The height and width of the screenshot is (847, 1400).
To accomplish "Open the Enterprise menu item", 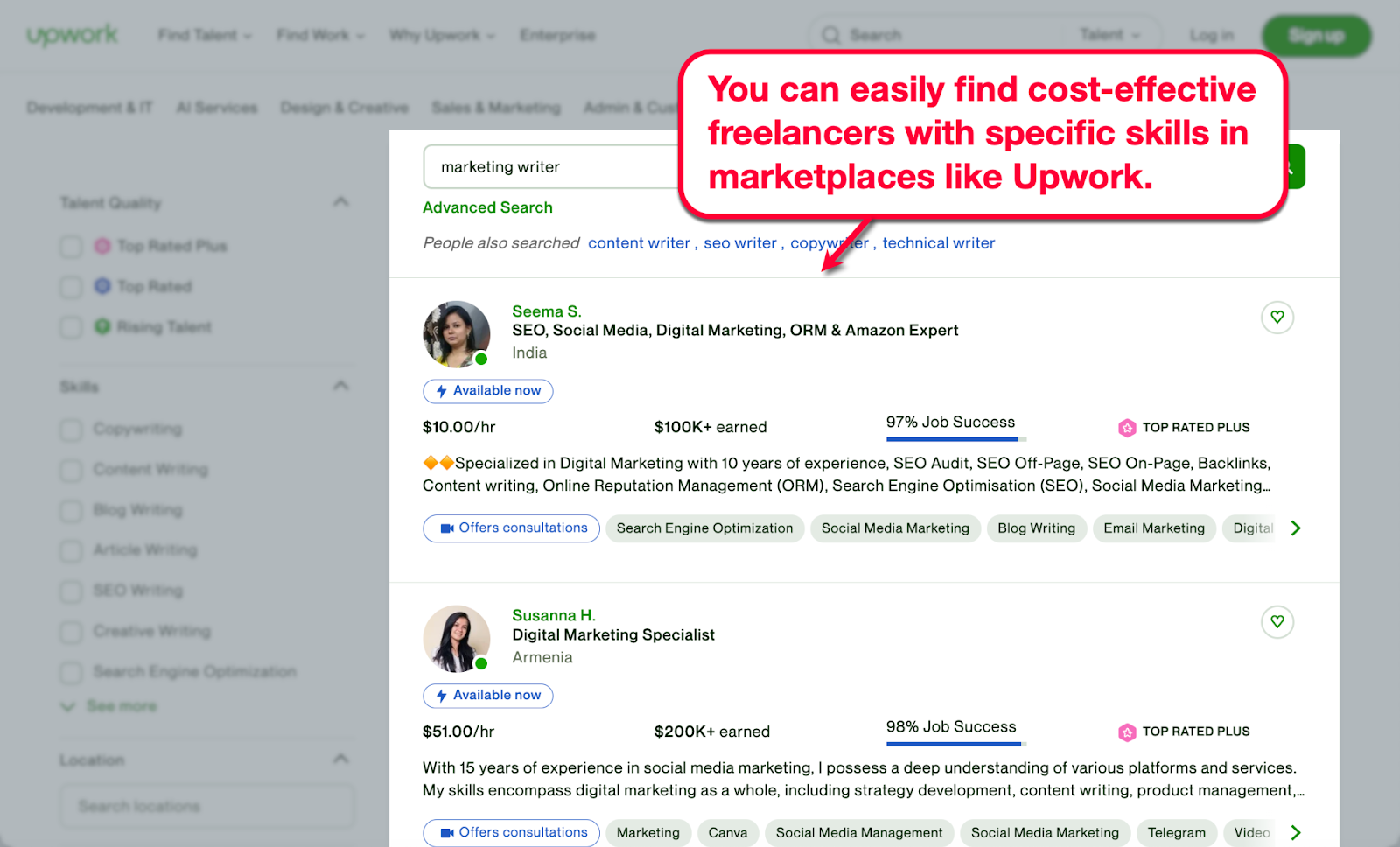I will (557, 35).
